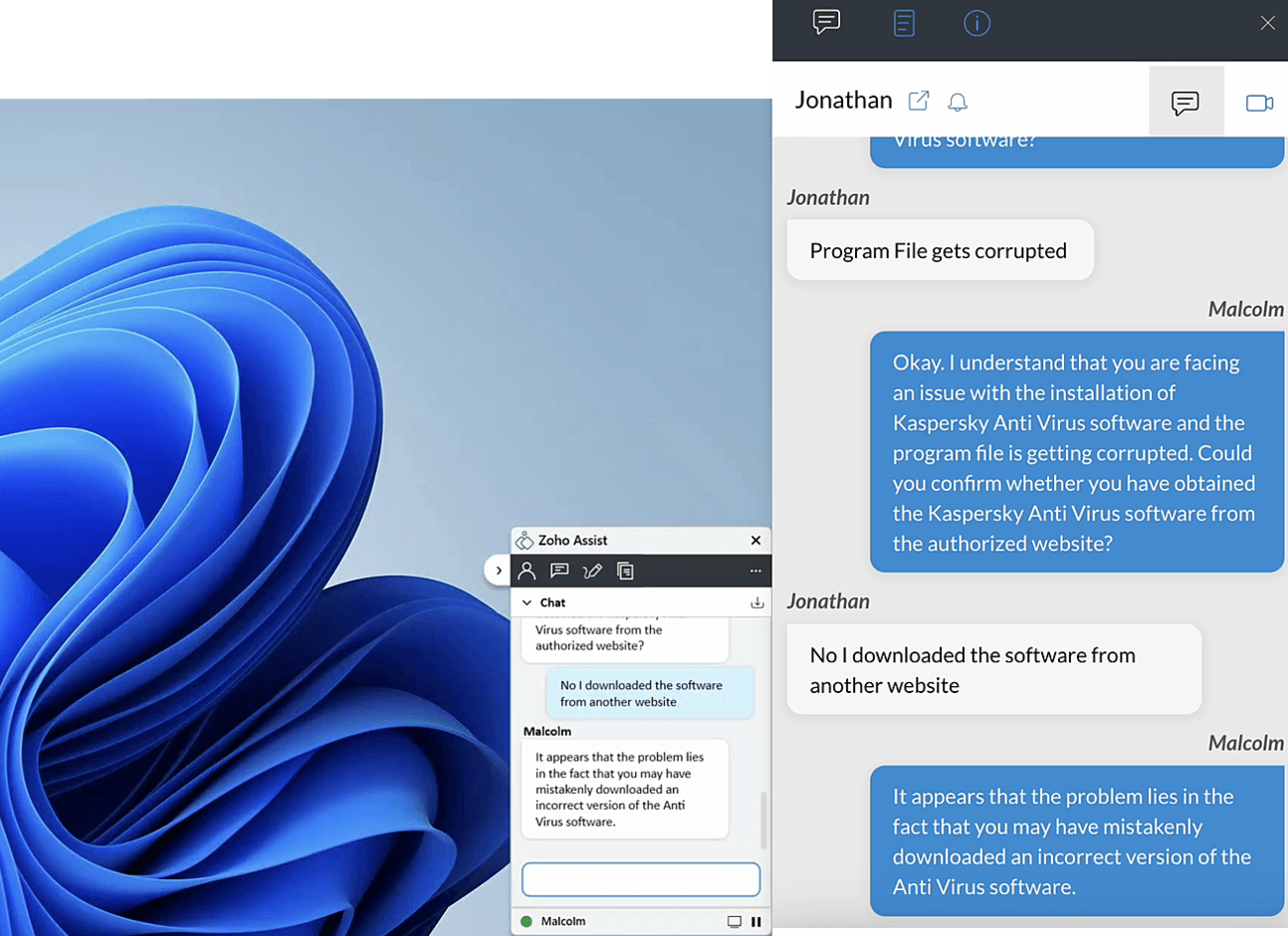
Task: Collapse the Zoho Assist widget with the side arrow
Action: click(498, 571)
